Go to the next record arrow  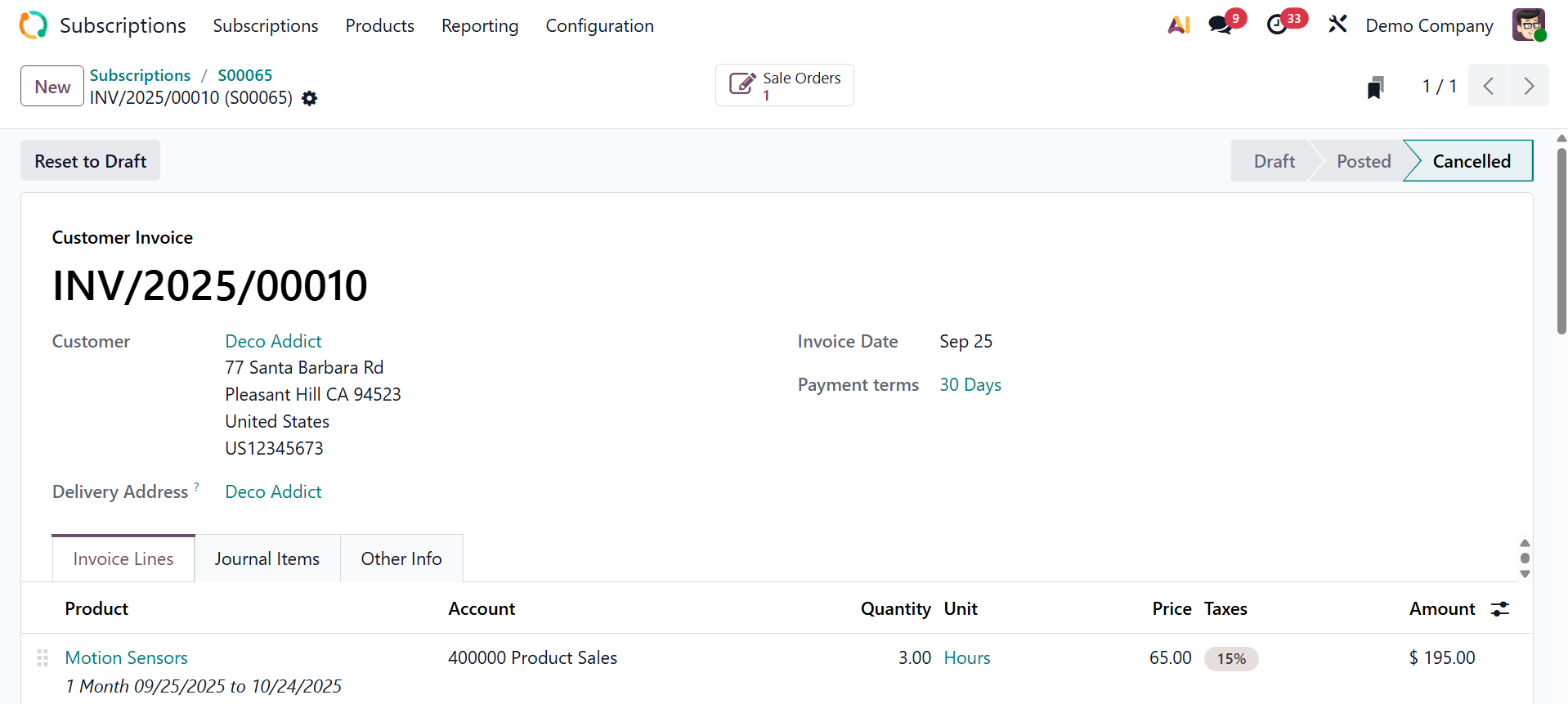(x=1529, y=86)
